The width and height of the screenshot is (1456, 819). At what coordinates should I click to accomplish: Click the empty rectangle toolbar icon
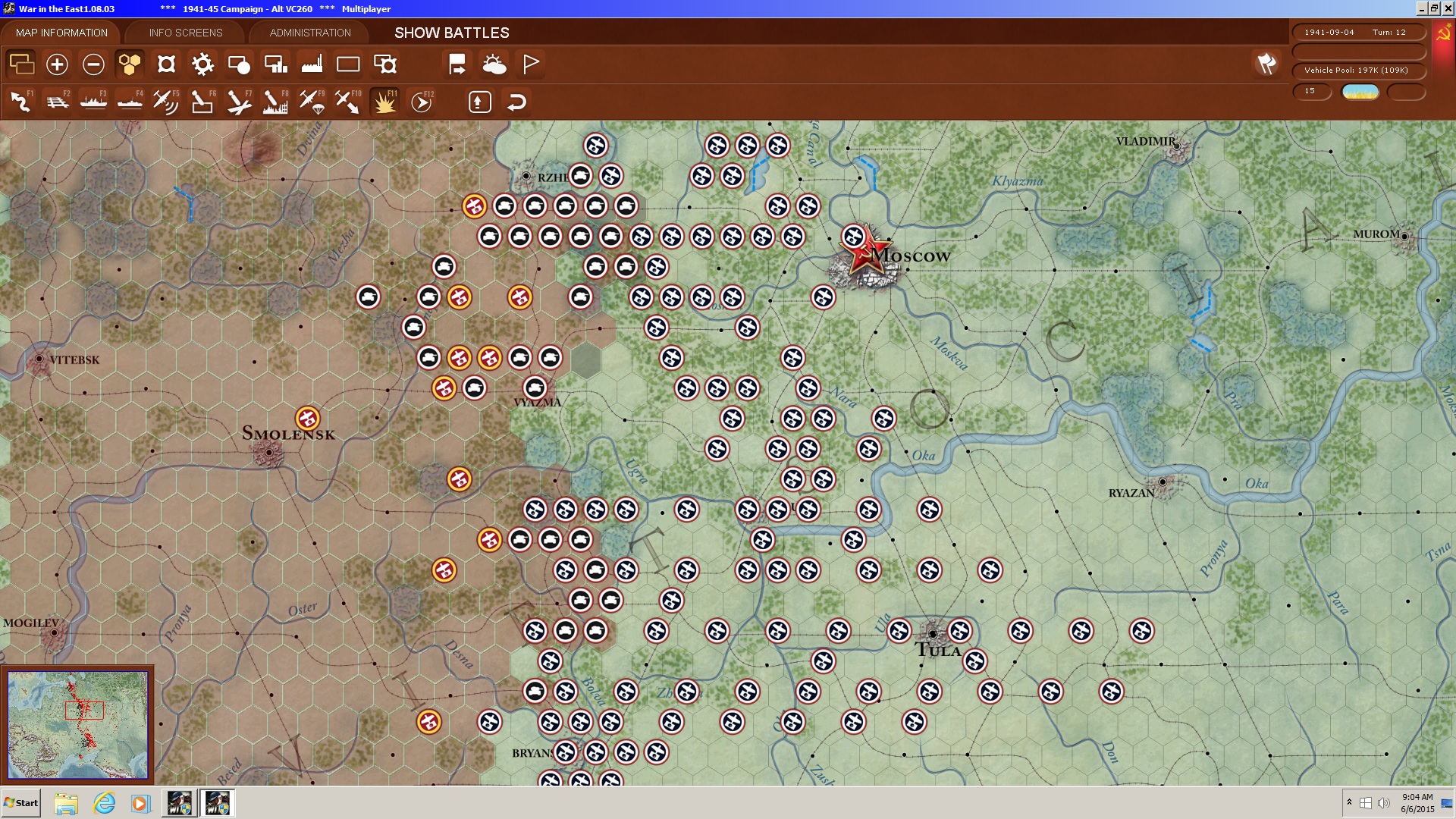[348, 64]
